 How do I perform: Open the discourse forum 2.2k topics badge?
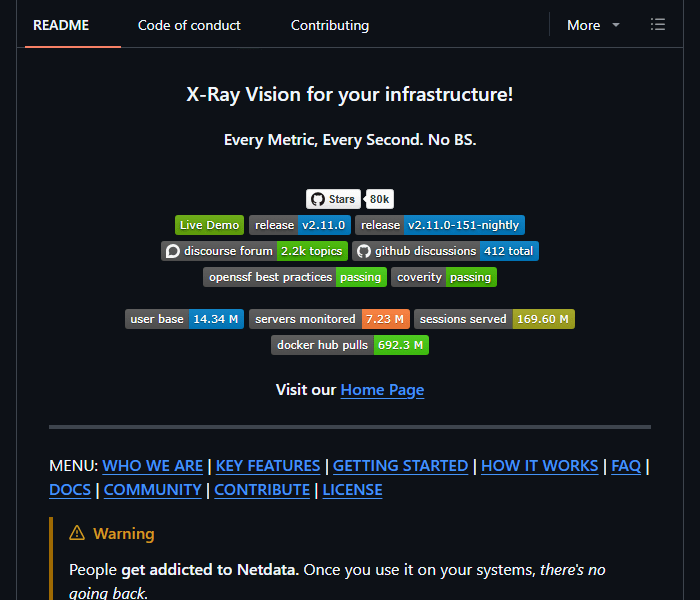(254, 251)
